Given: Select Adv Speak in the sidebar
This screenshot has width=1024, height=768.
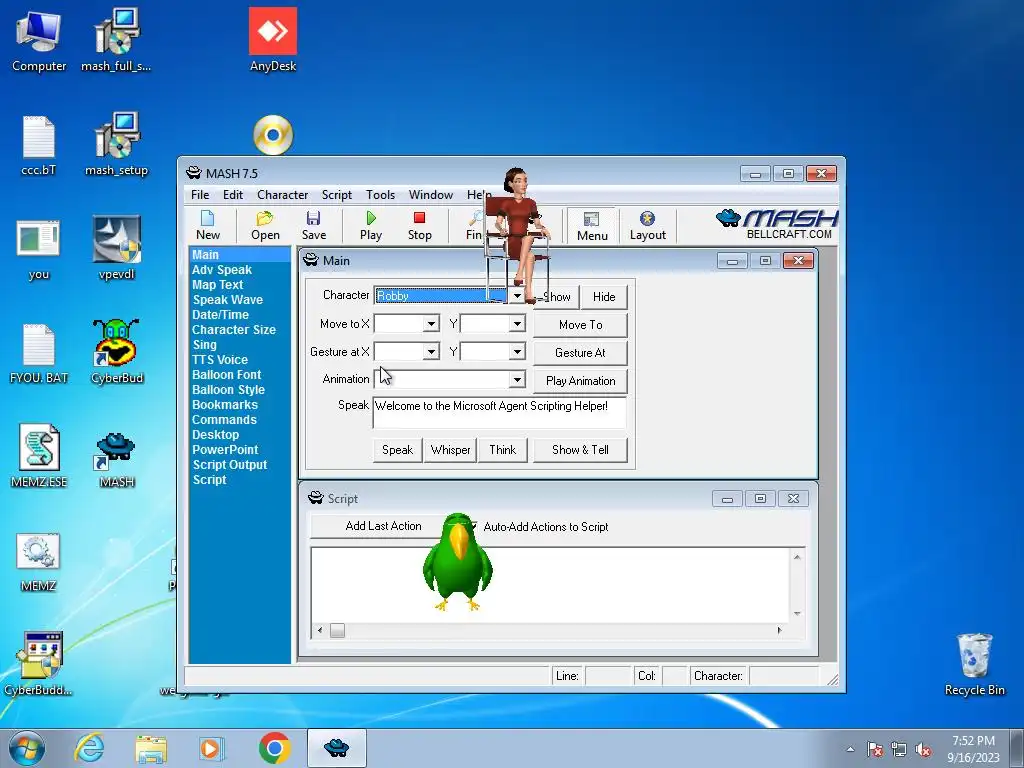Looking at the screenshot, I should pyautogui.click(x=222, y=270).
